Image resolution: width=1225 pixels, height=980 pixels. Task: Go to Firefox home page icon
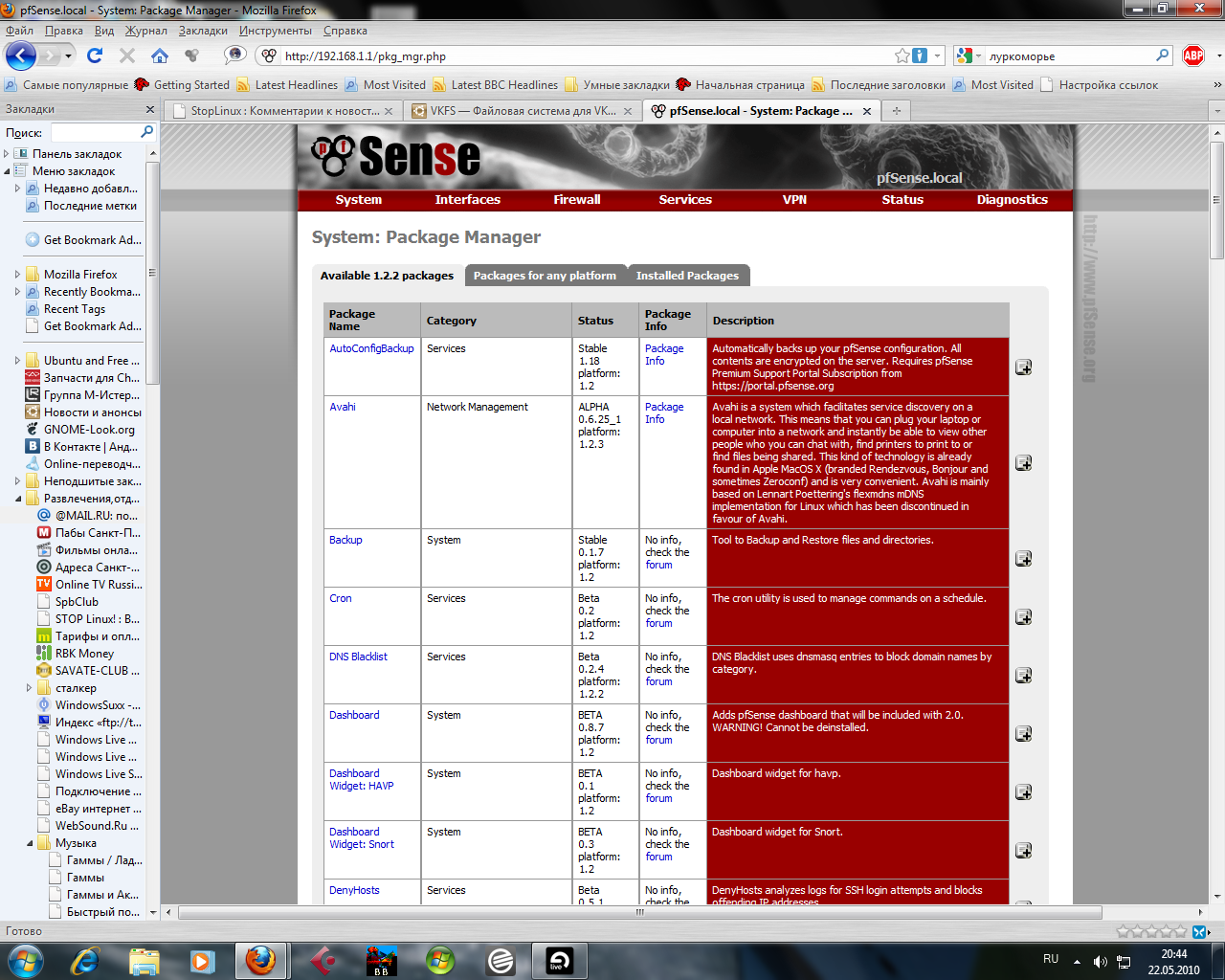160,56
